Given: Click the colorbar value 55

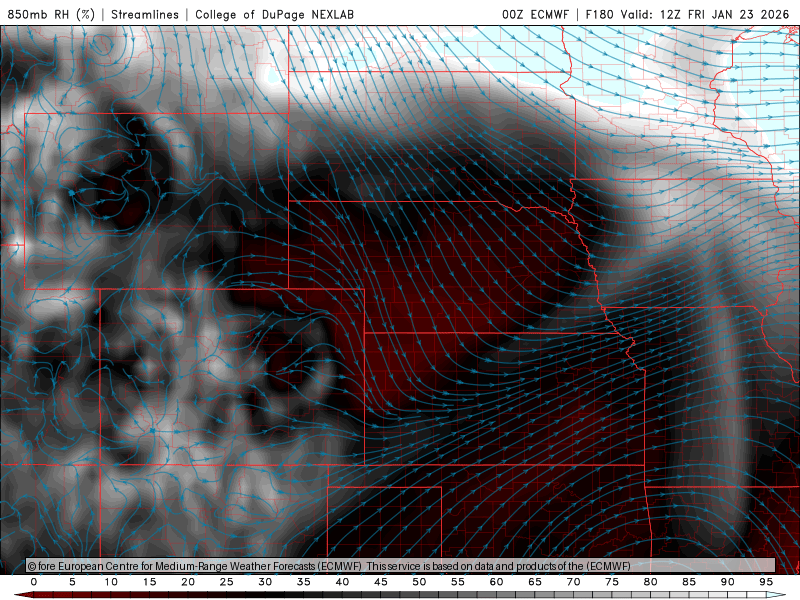Looking at the screenshot, I should (458, 582).
